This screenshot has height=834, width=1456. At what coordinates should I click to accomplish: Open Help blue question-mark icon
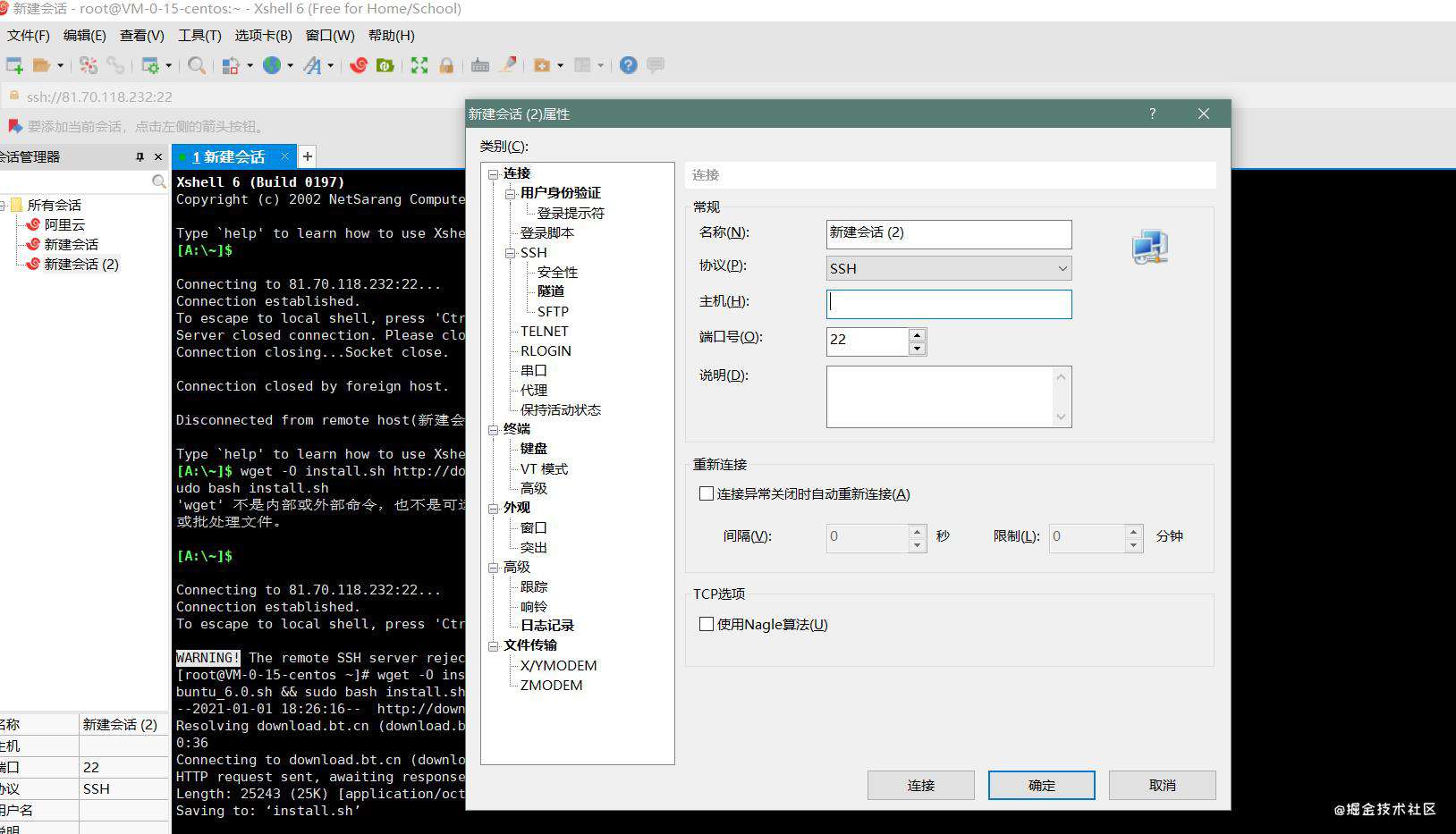point(629,65)
